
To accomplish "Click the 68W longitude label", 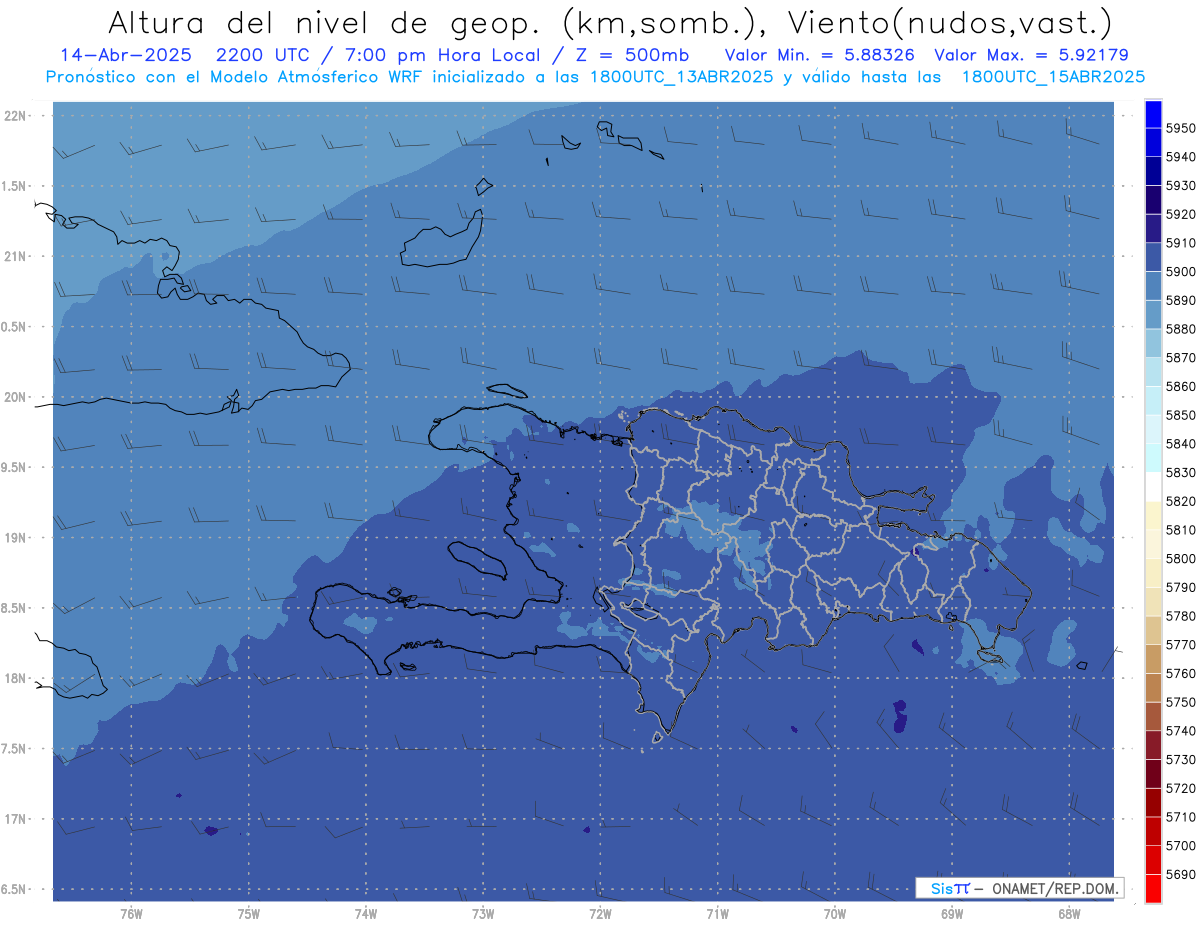I will 1069,914.
